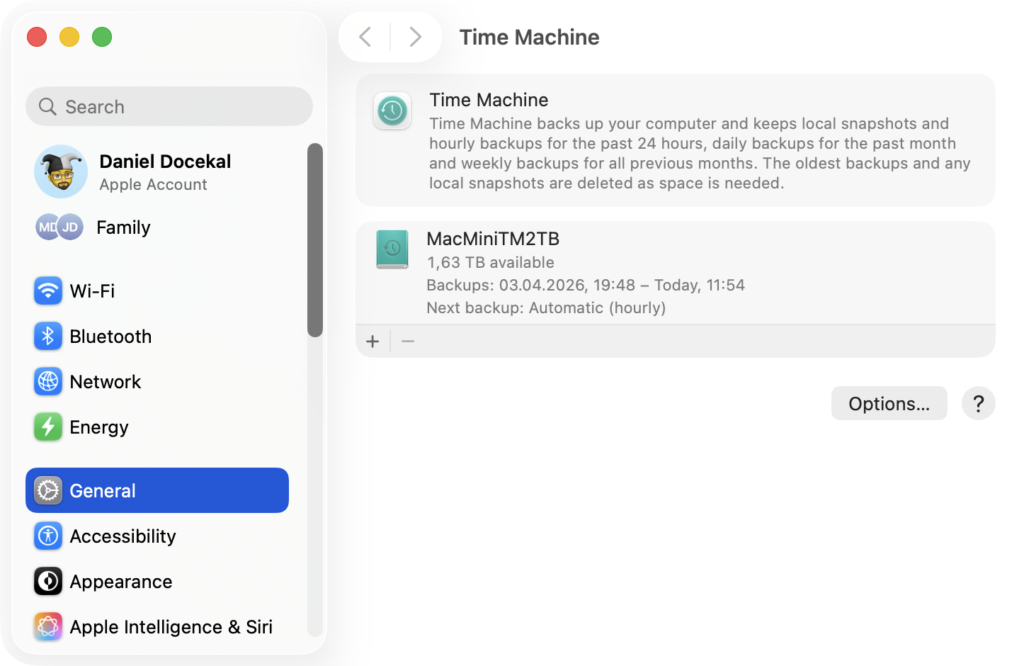Go back with the left chevron
This screenshot has height=666, width=1024.
click(365, 37)
